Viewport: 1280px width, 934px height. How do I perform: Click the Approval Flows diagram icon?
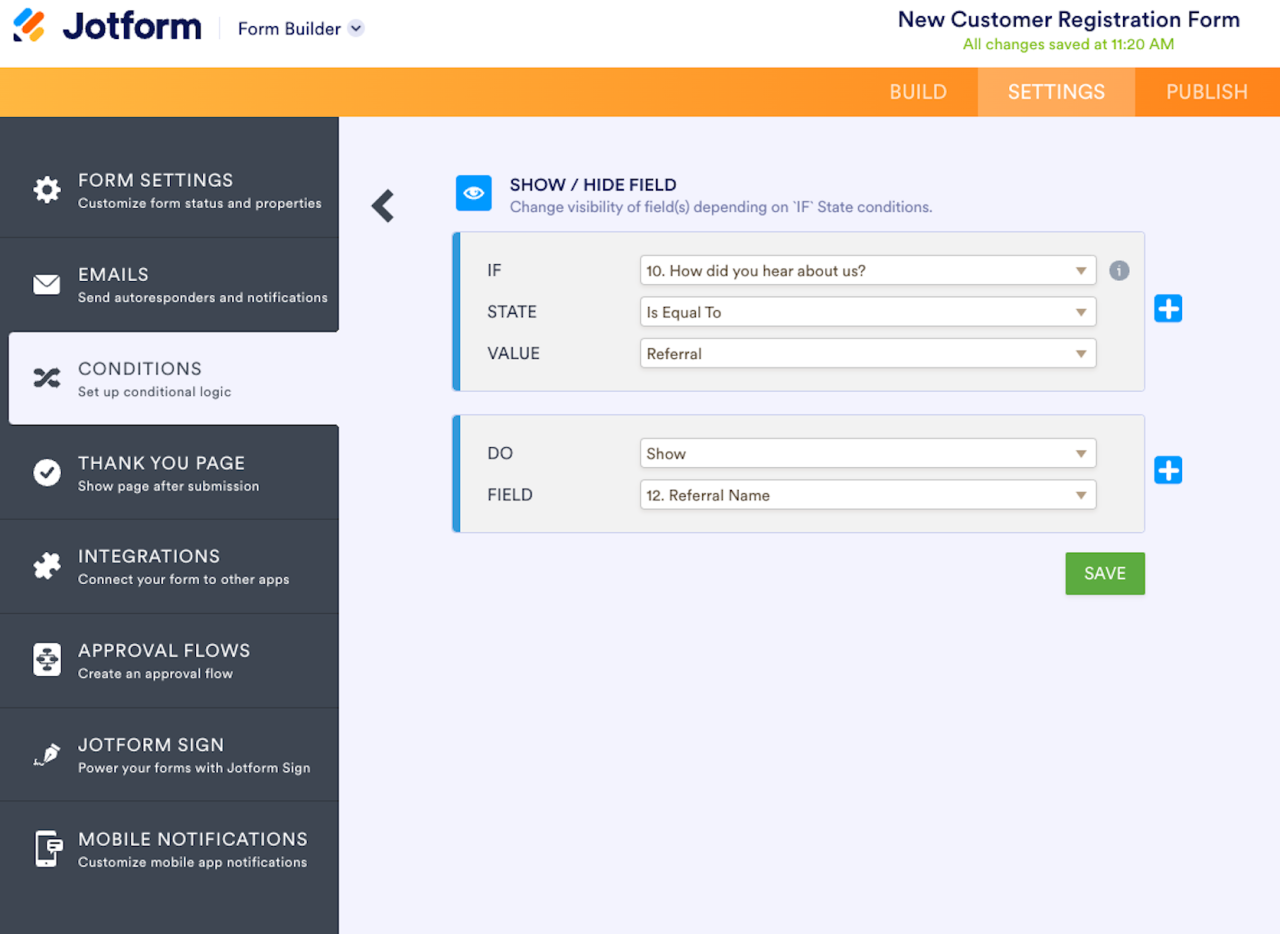(x=47, y=660)
